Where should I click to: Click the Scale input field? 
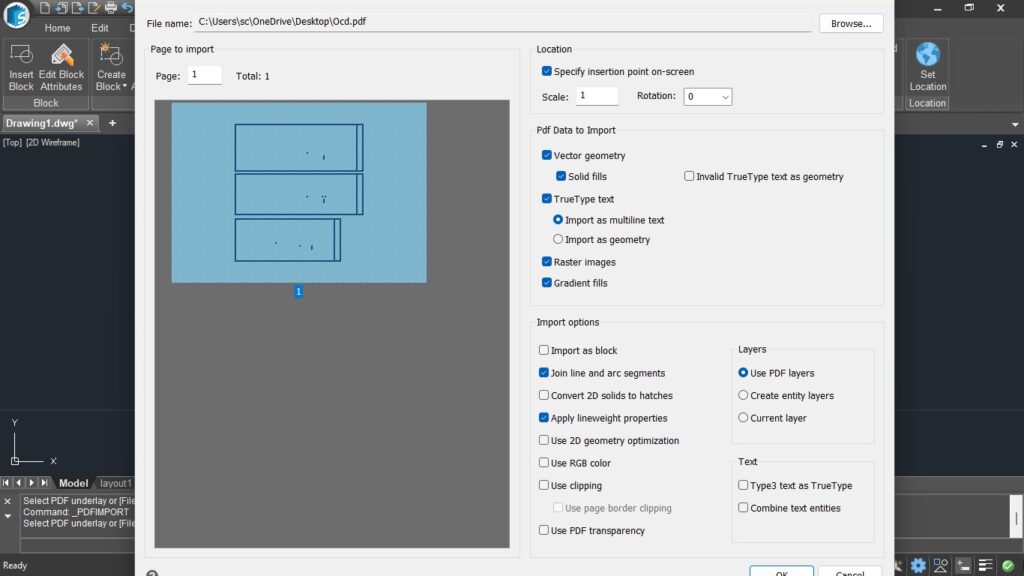click(597, 97)
